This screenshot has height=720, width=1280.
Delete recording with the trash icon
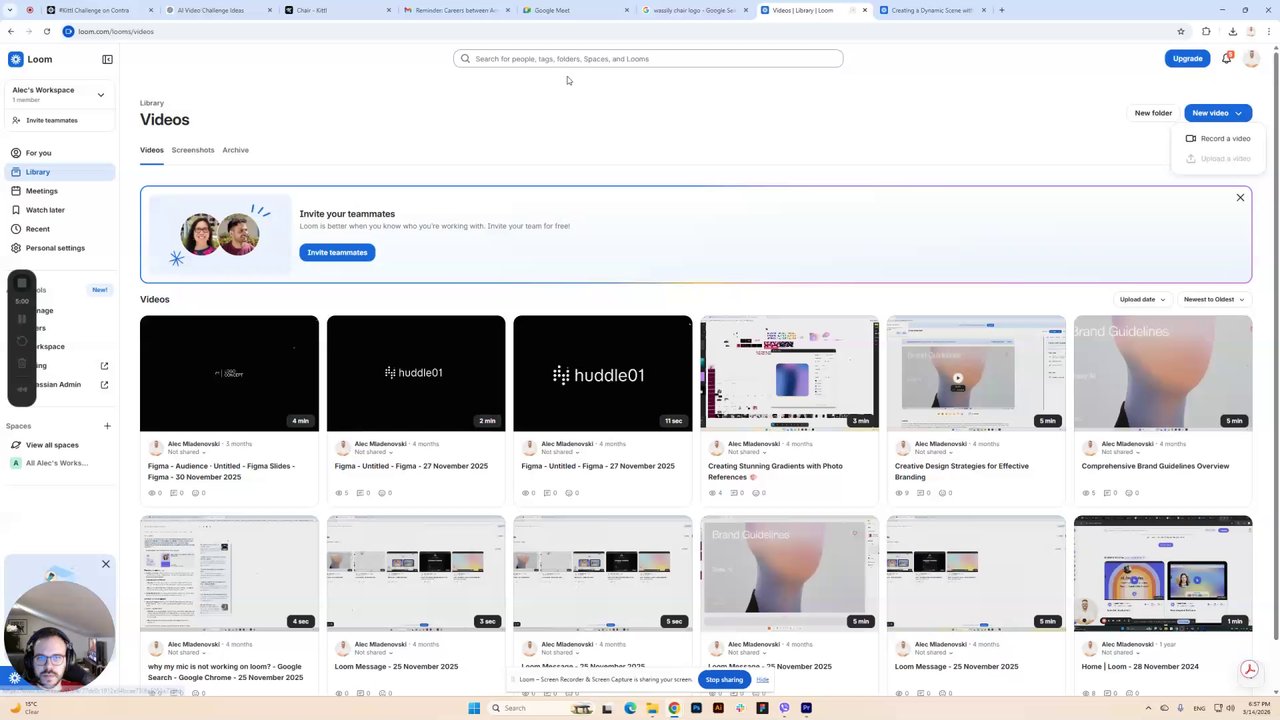[22, 365]
